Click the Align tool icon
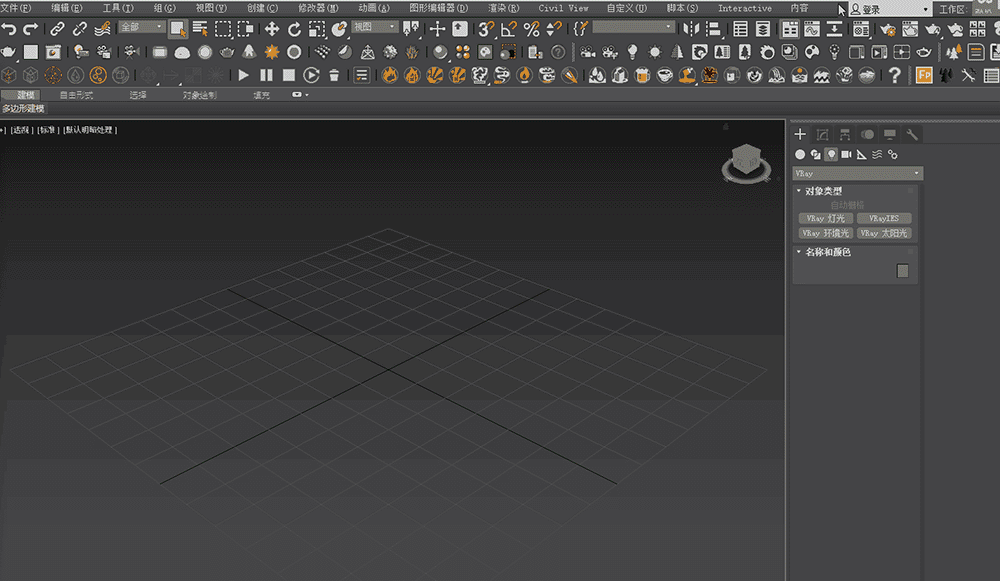1000x581 pixels. tap(713, 29)
